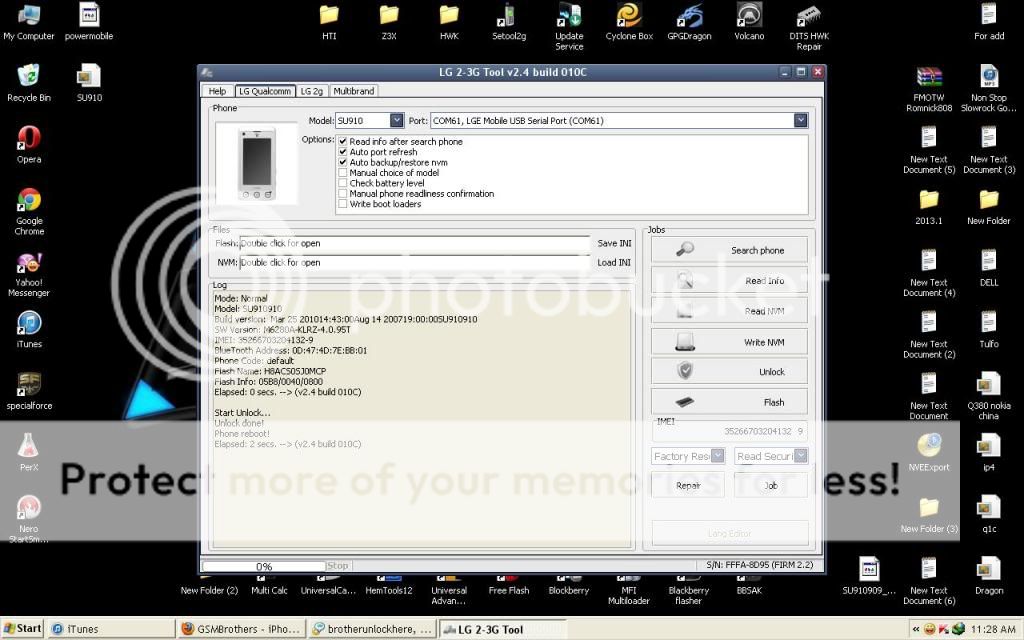
Task: Enable Manual choice of model
Action: (342, 172)
